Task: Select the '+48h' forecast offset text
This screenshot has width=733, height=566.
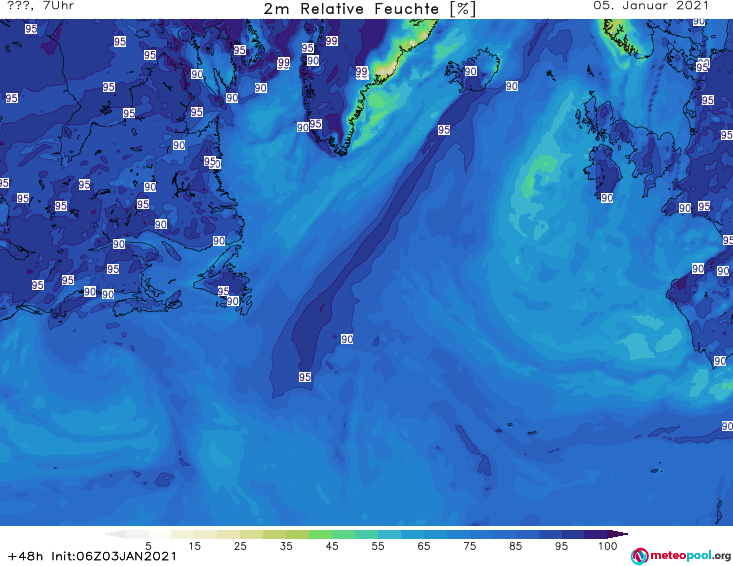Action: (x=26, y=556)
